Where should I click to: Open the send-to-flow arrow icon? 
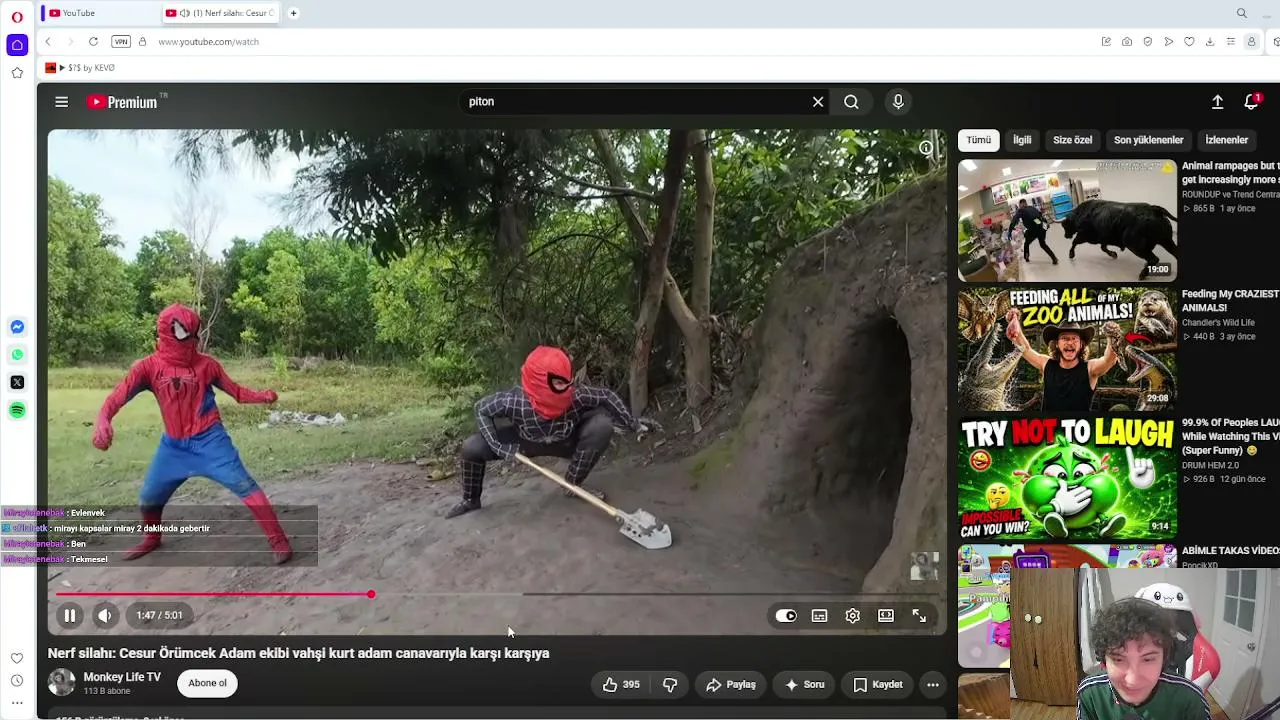[x=1168, y=42]
